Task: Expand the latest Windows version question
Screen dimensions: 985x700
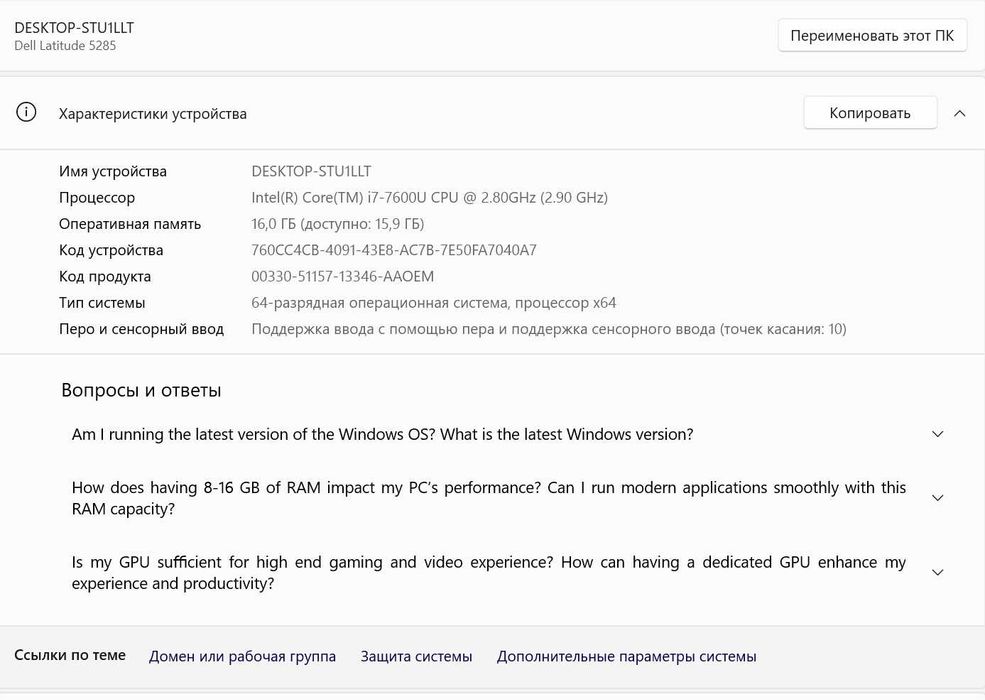Action: click(937, 434)
